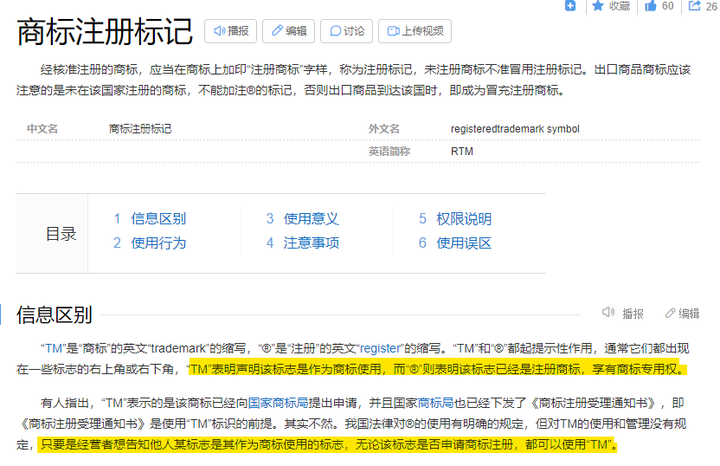Click the 上传视频 upload video button
Image resolution: width=720 pixels, height=466 pixels.
click(415, 31)
